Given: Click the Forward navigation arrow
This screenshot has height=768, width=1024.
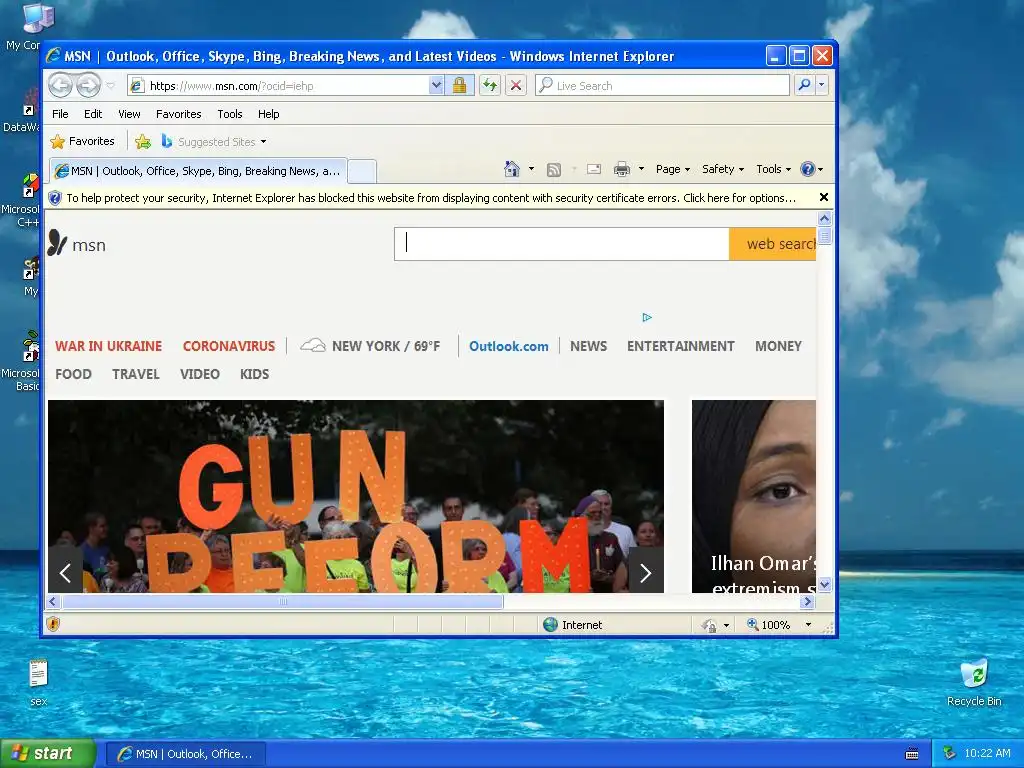Looking at the screenshot, I should click(x=89, y=86).
